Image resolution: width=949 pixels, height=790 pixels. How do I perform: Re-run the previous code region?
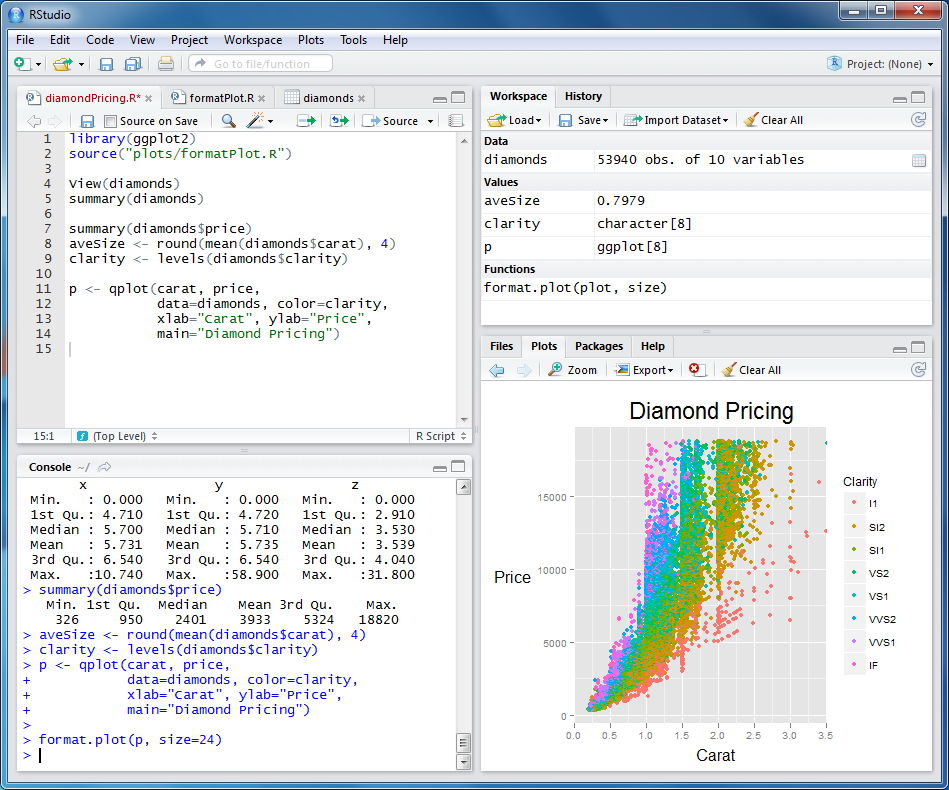[339, 120]
